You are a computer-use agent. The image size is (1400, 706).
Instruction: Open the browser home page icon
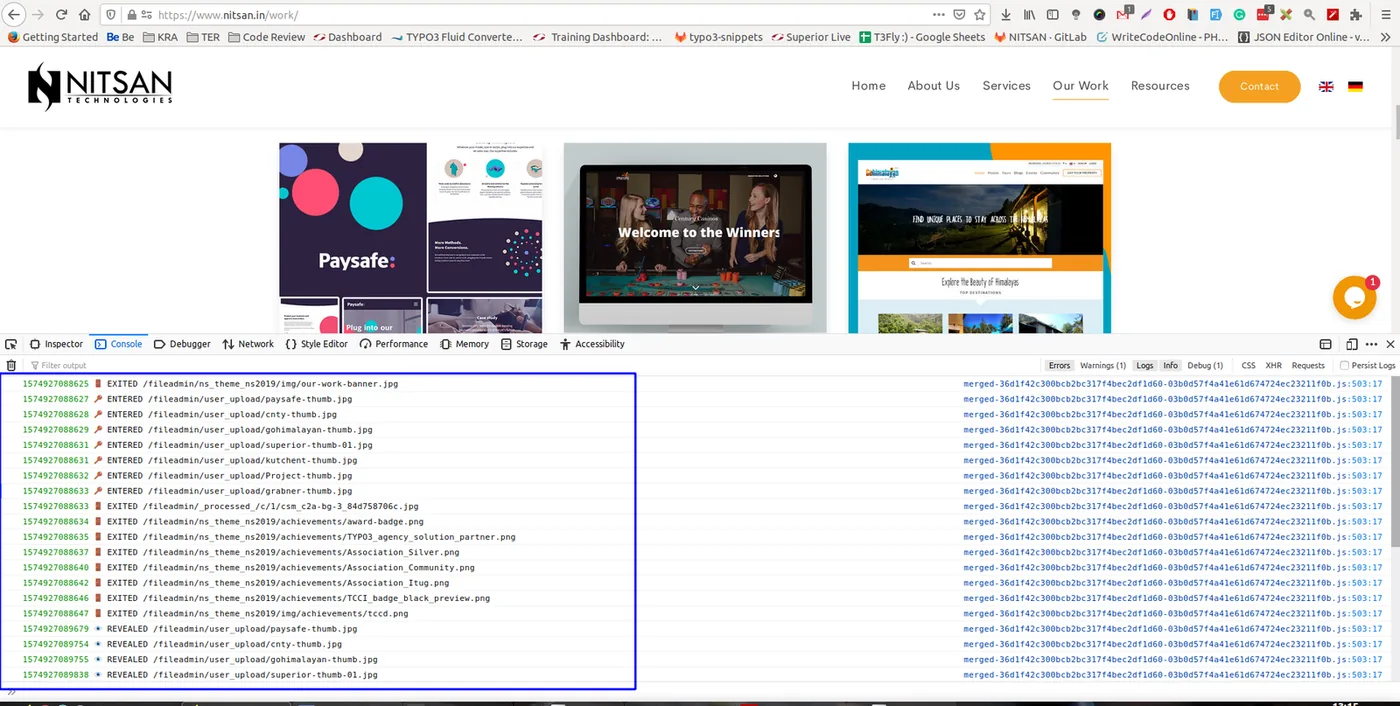84,15
